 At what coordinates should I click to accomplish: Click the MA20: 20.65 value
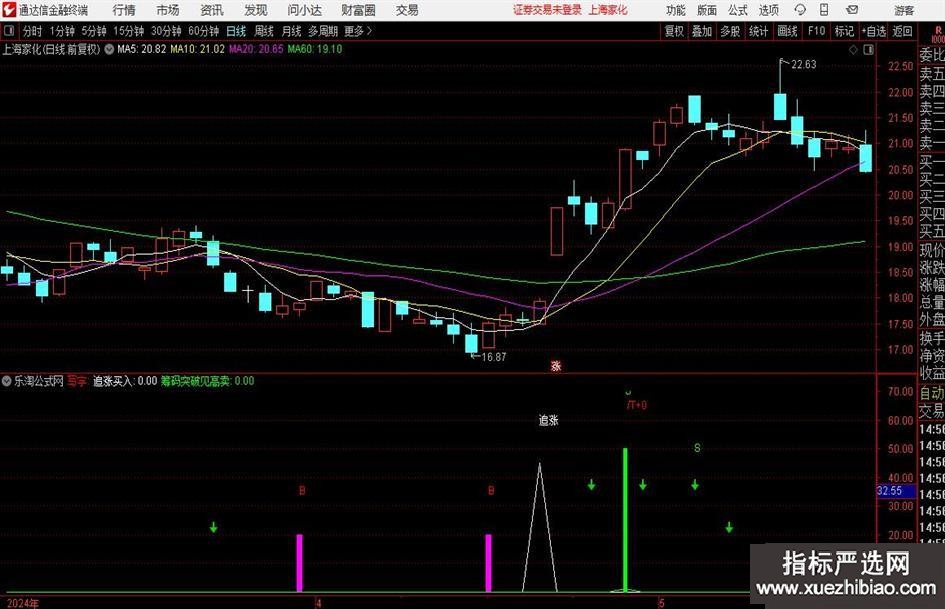coord(256,49)
